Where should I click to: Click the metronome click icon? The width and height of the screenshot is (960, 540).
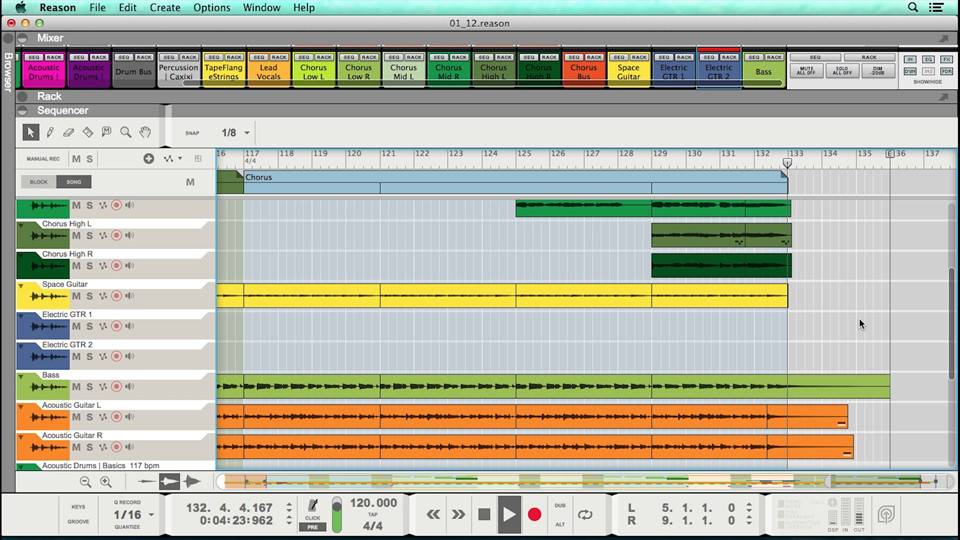(x=313, y=505)
